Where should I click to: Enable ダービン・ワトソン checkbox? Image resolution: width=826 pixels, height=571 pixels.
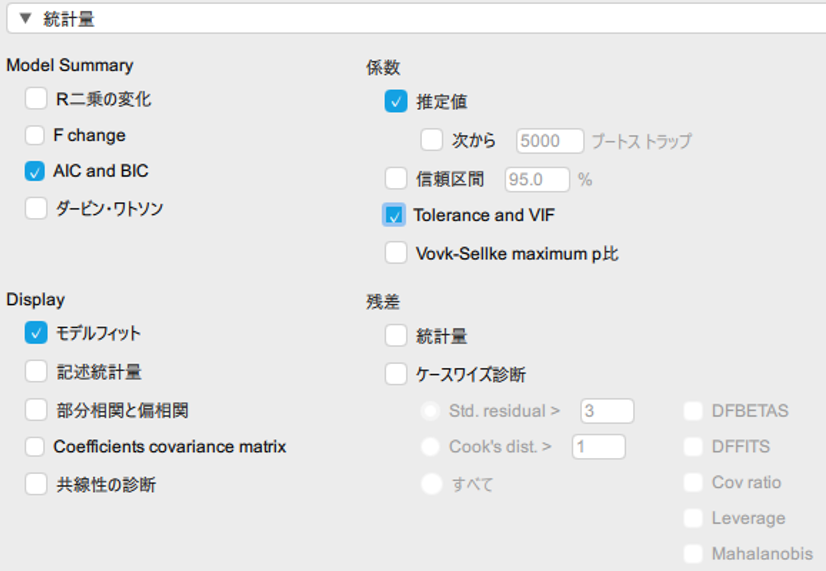pos(36,208)
